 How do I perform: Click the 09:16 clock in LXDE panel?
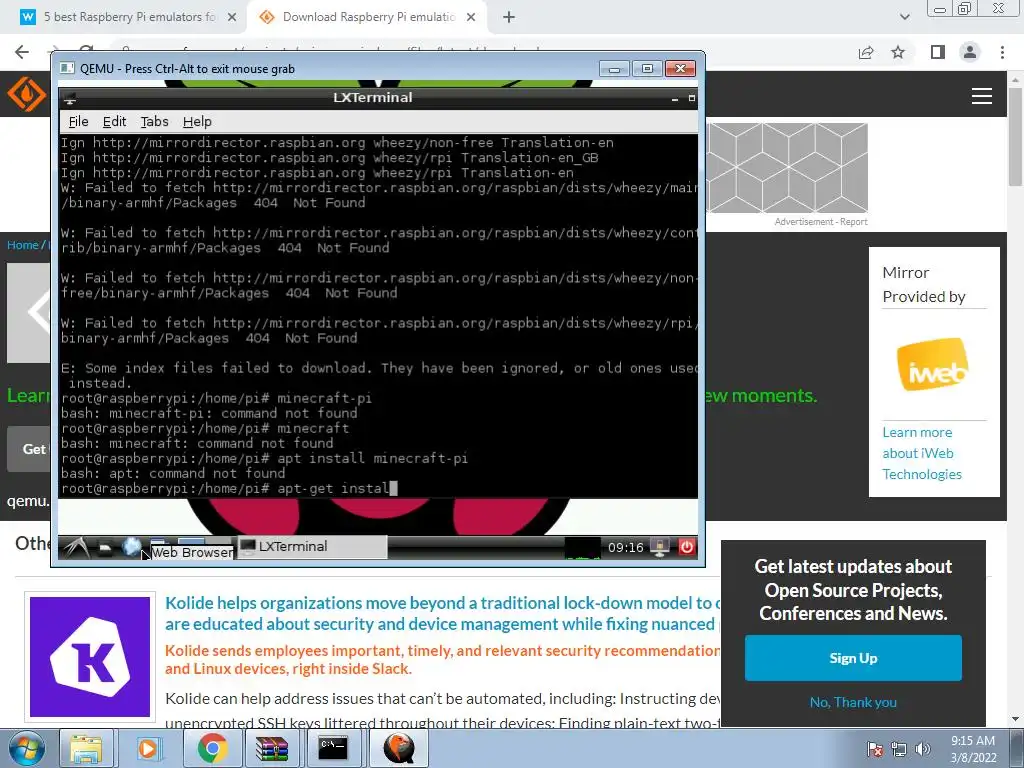coord(626,547)
